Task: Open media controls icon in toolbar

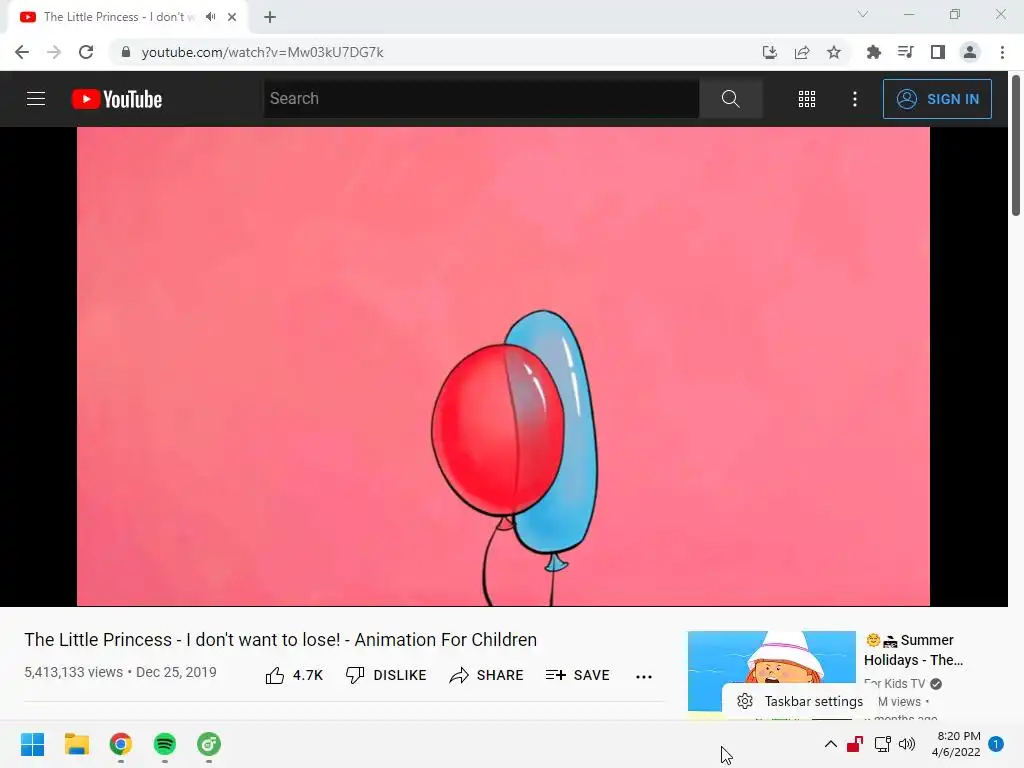Action: (906, 52)
